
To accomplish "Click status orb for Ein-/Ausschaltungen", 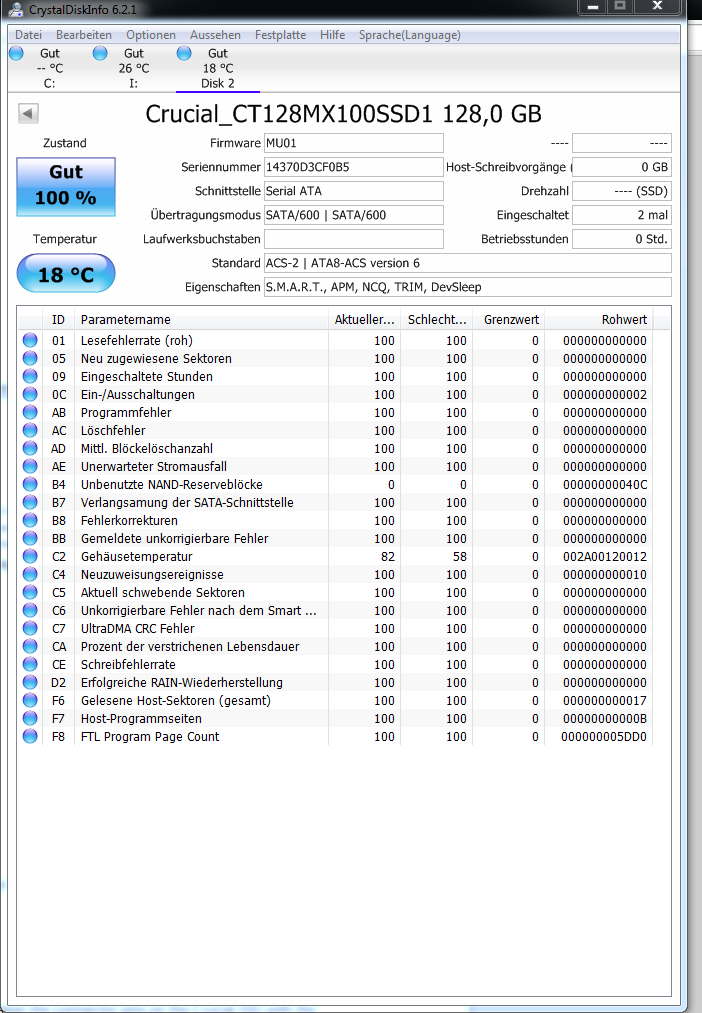I will pyautogui.click(x=30, y=394).
